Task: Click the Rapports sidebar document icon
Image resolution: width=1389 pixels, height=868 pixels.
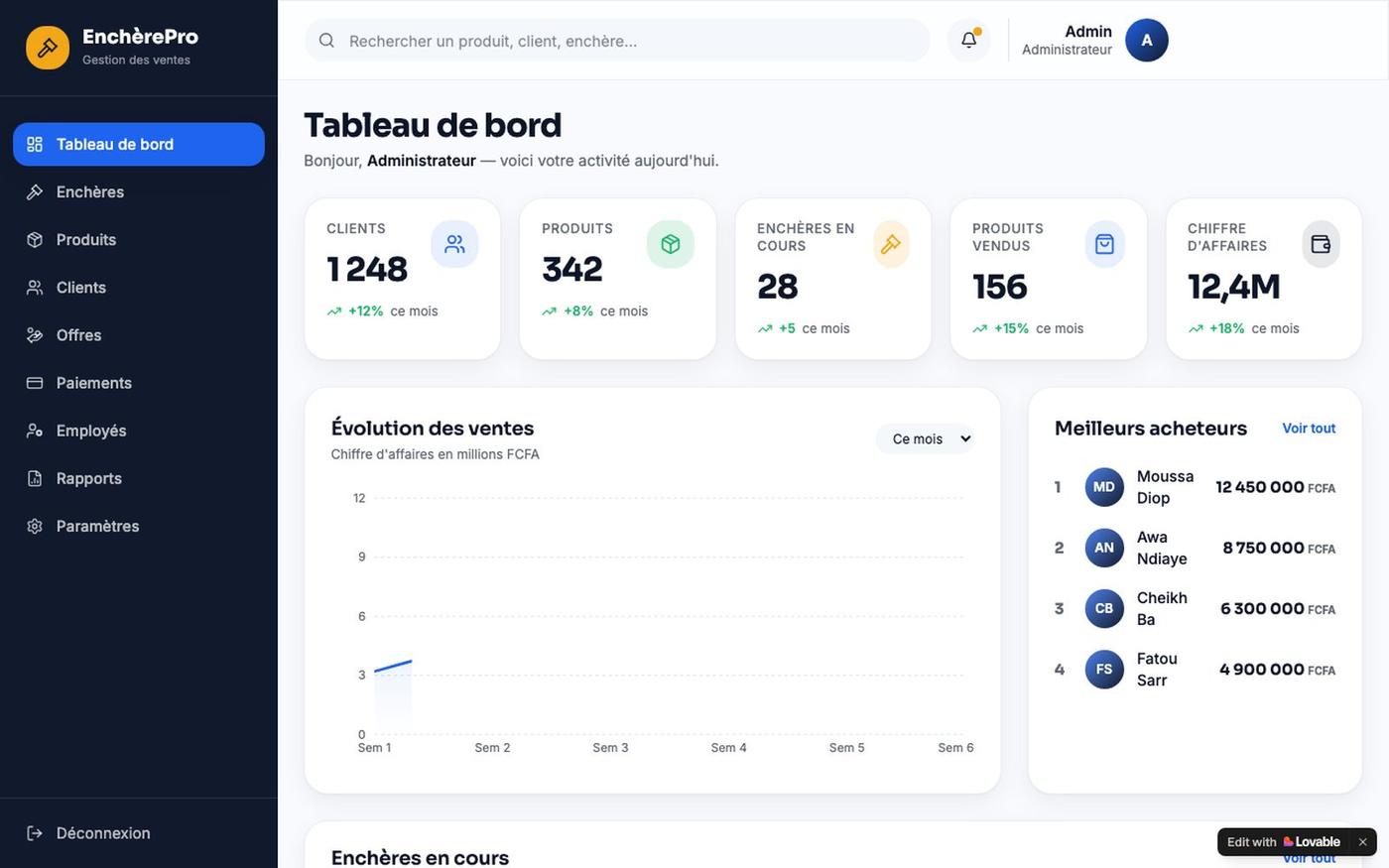Action: [x=35, y=478]
